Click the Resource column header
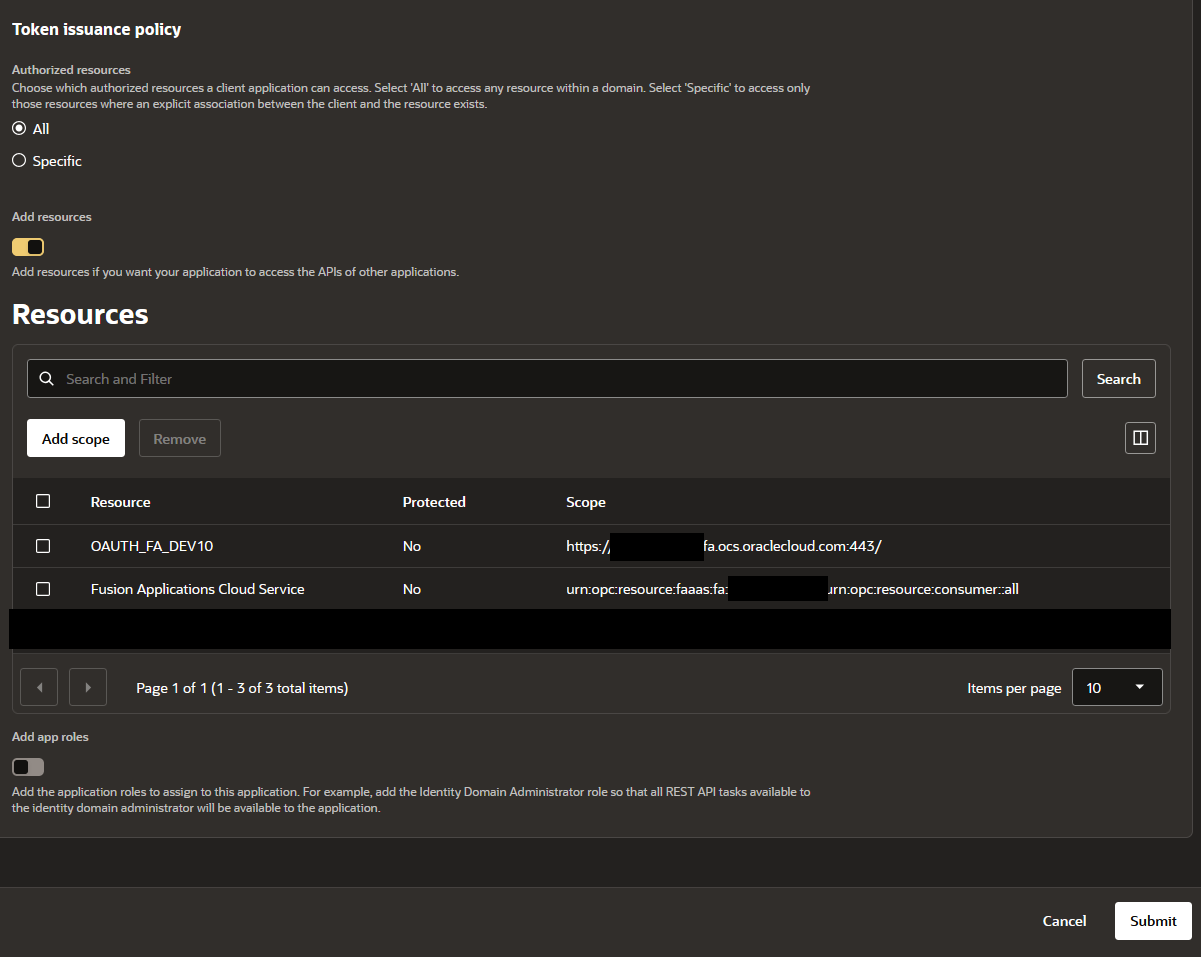The width and height of the screenshot is (1201, 957). [120, 502]
